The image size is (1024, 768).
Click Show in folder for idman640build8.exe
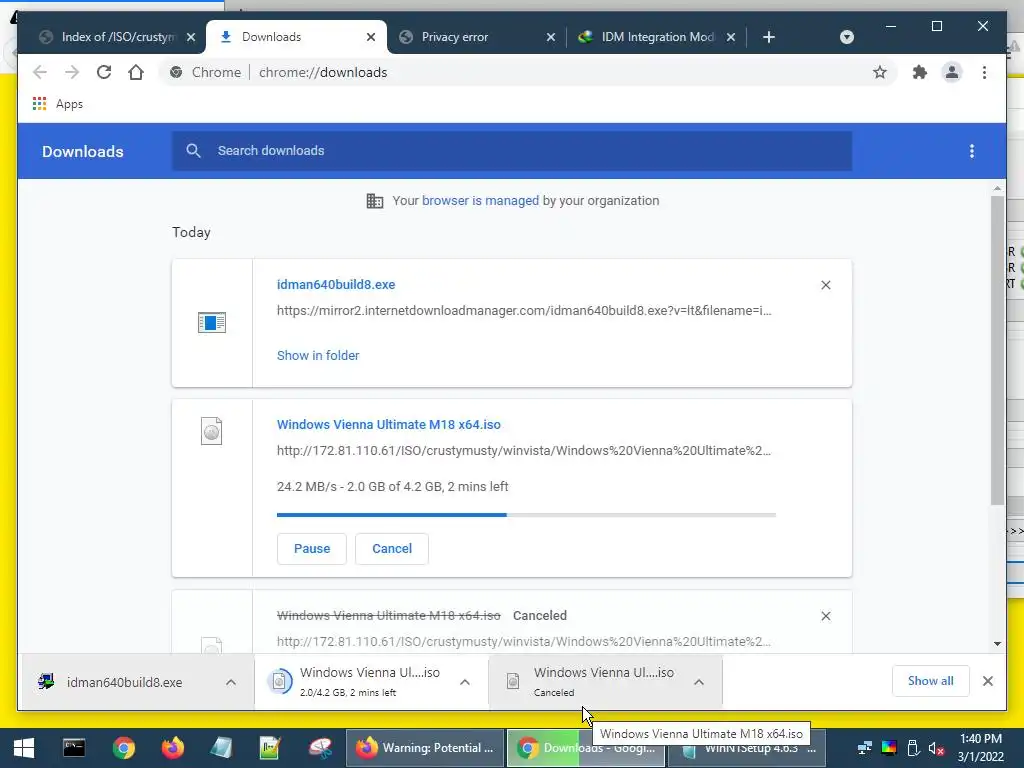pos(318,355)
